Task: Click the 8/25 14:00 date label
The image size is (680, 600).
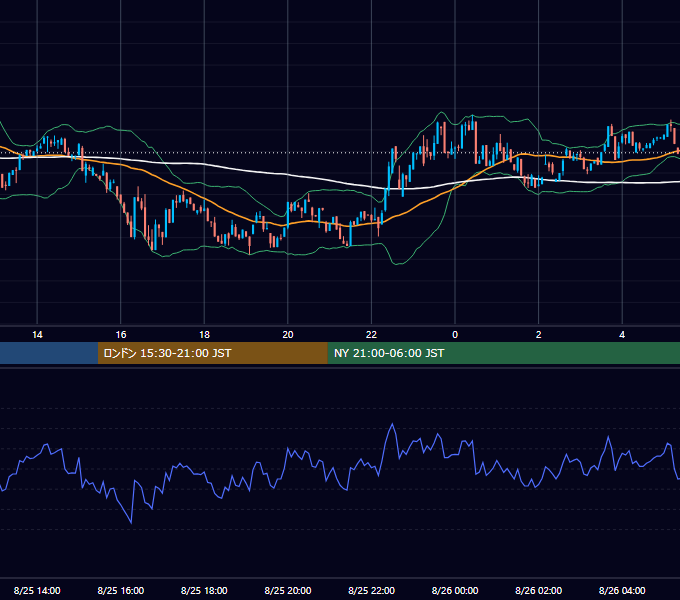Action: pos(37,590)
